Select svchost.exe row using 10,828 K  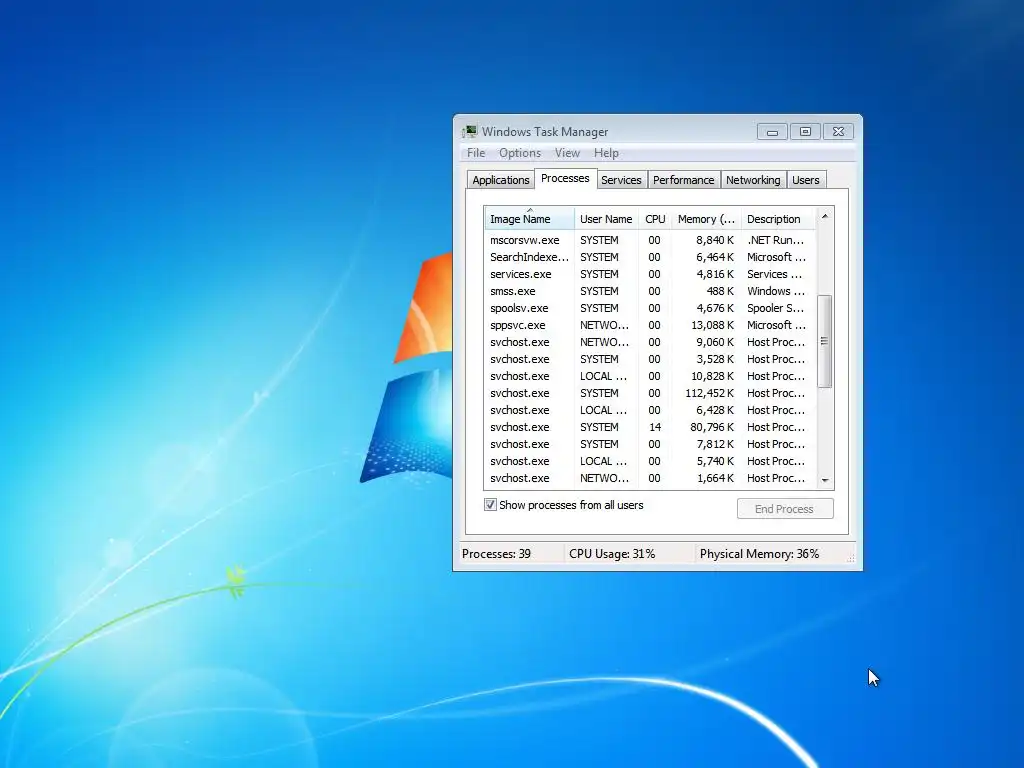tap(650, 376)
